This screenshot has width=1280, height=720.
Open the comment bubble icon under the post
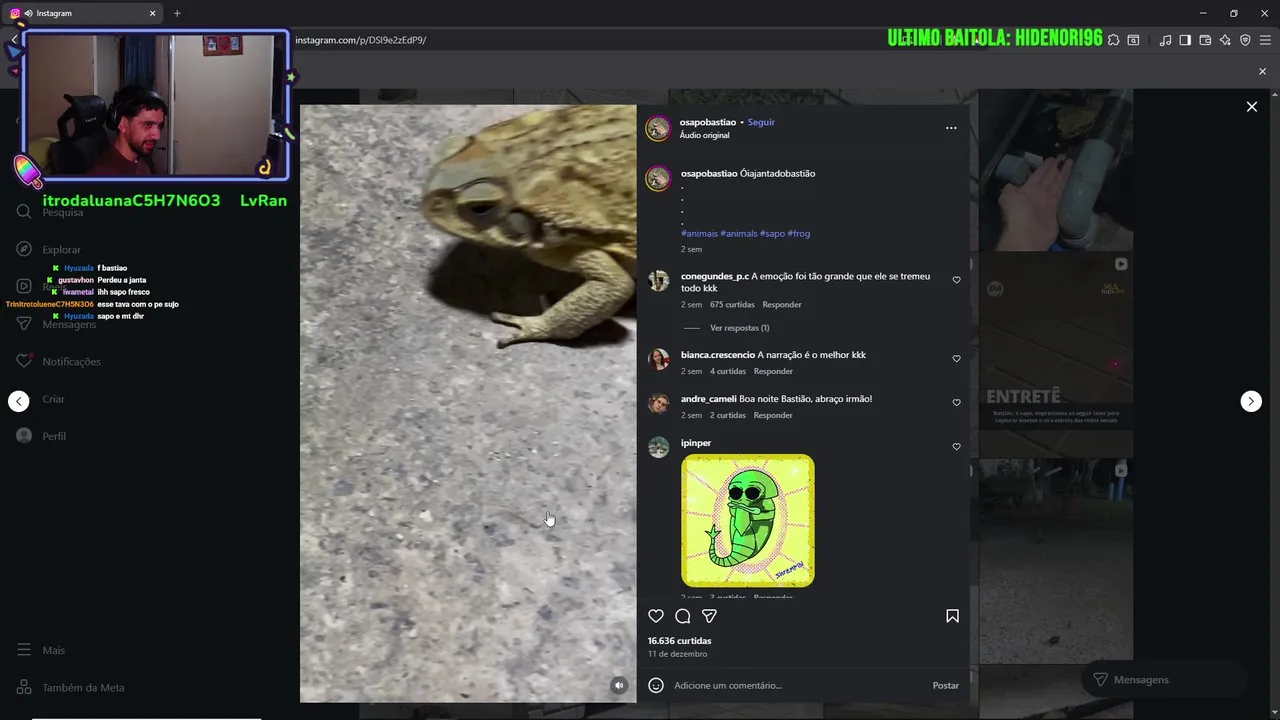coord(683,616)
